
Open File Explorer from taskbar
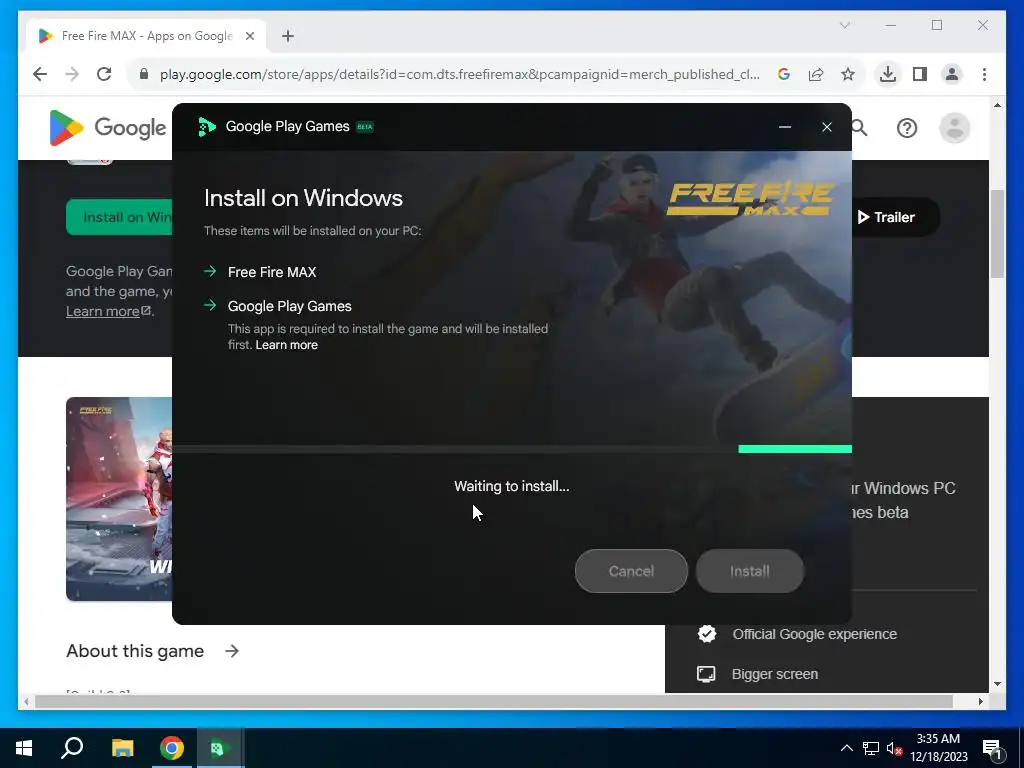click(122, 748)
